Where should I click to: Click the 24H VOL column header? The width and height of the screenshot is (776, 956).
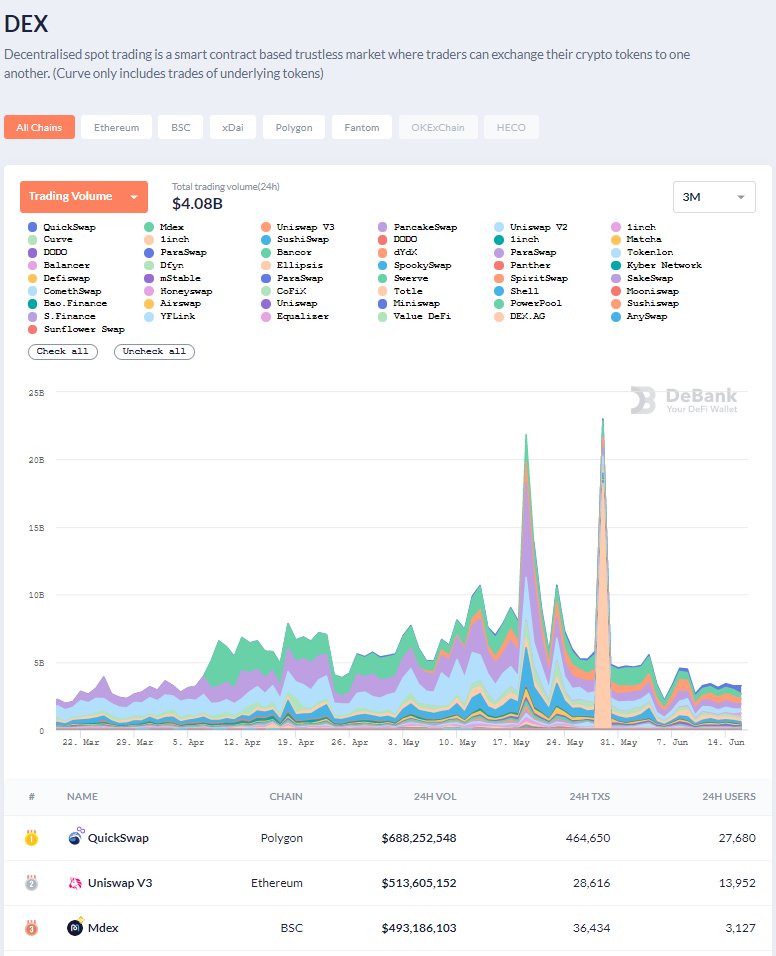(x=435, y=796)
